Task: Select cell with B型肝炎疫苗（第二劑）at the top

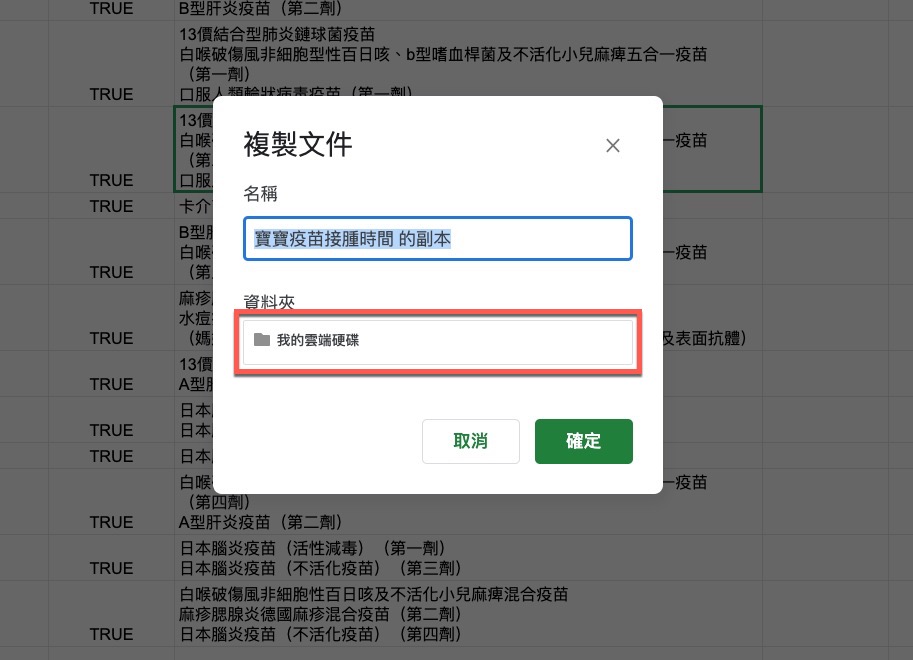Action: pyautogui.click(x=468, y=10)
